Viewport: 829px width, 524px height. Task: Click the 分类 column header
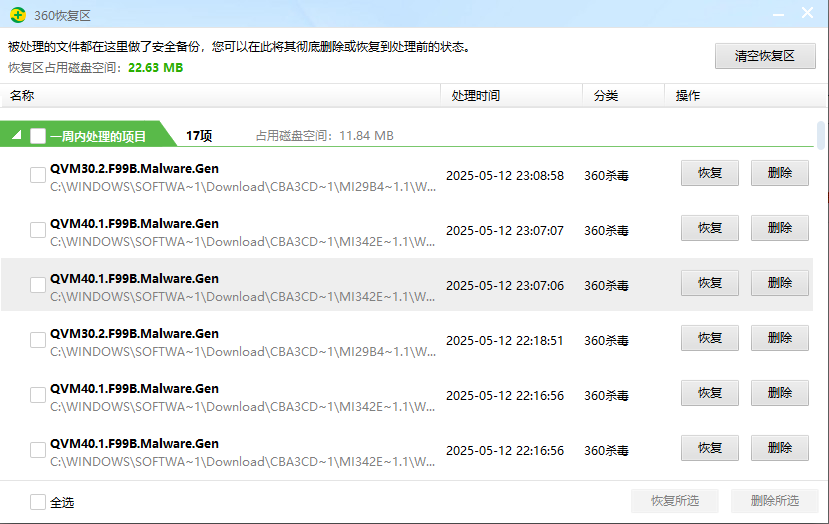(x=605, y=96)
